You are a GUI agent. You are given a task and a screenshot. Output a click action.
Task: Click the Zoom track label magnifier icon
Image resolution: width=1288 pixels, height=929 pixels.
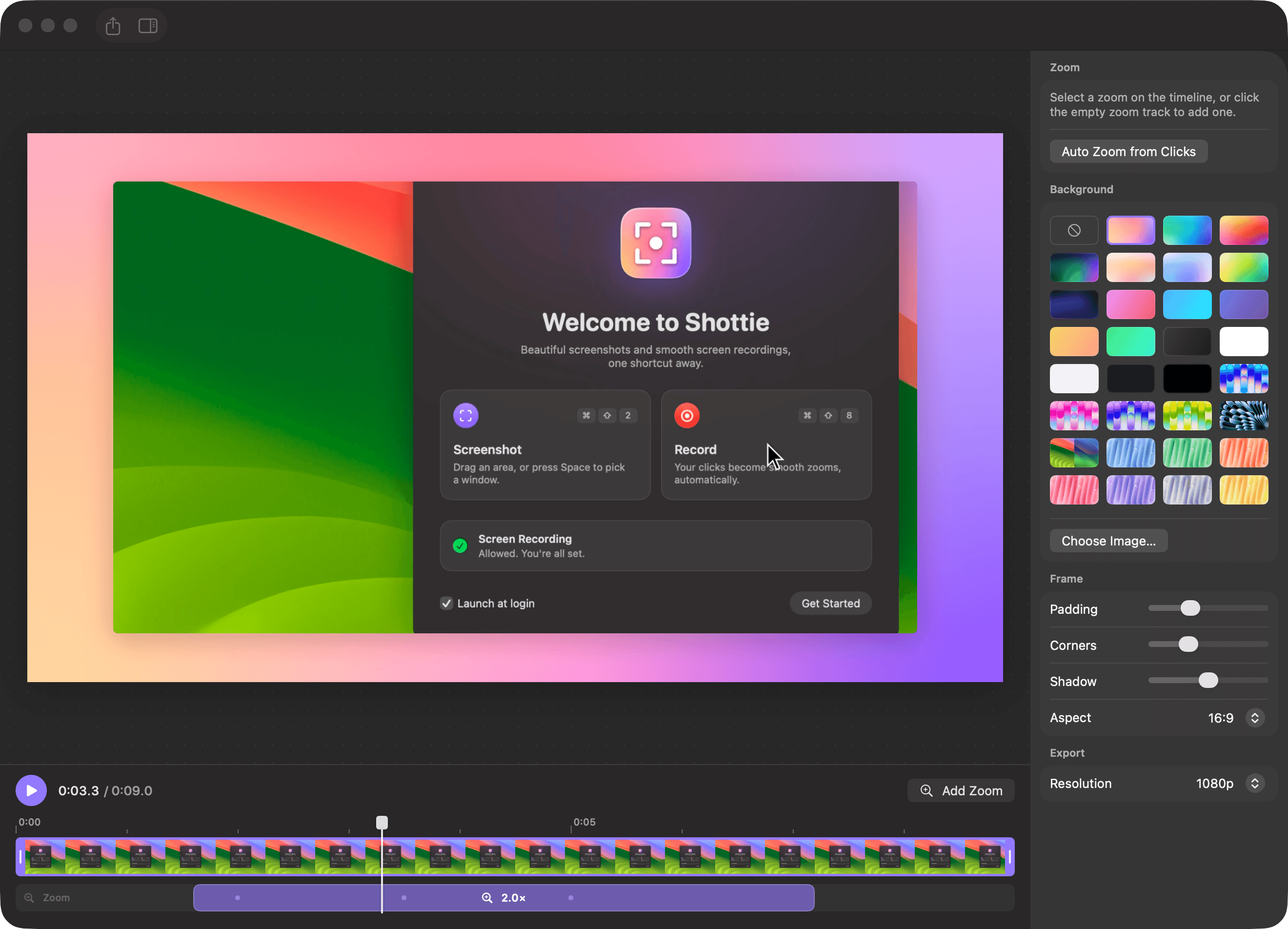pos(29,898)
